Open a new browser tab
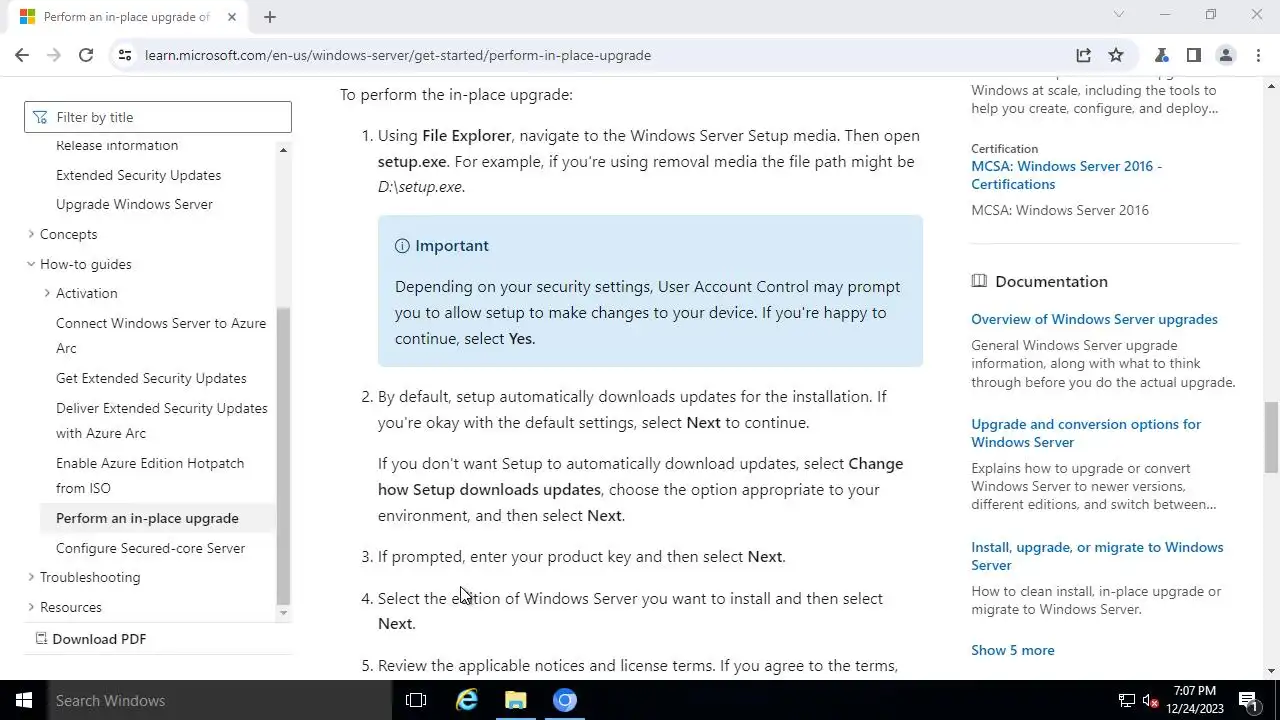The height and width of the screenshot is (720, 1280). pos(270,17)
